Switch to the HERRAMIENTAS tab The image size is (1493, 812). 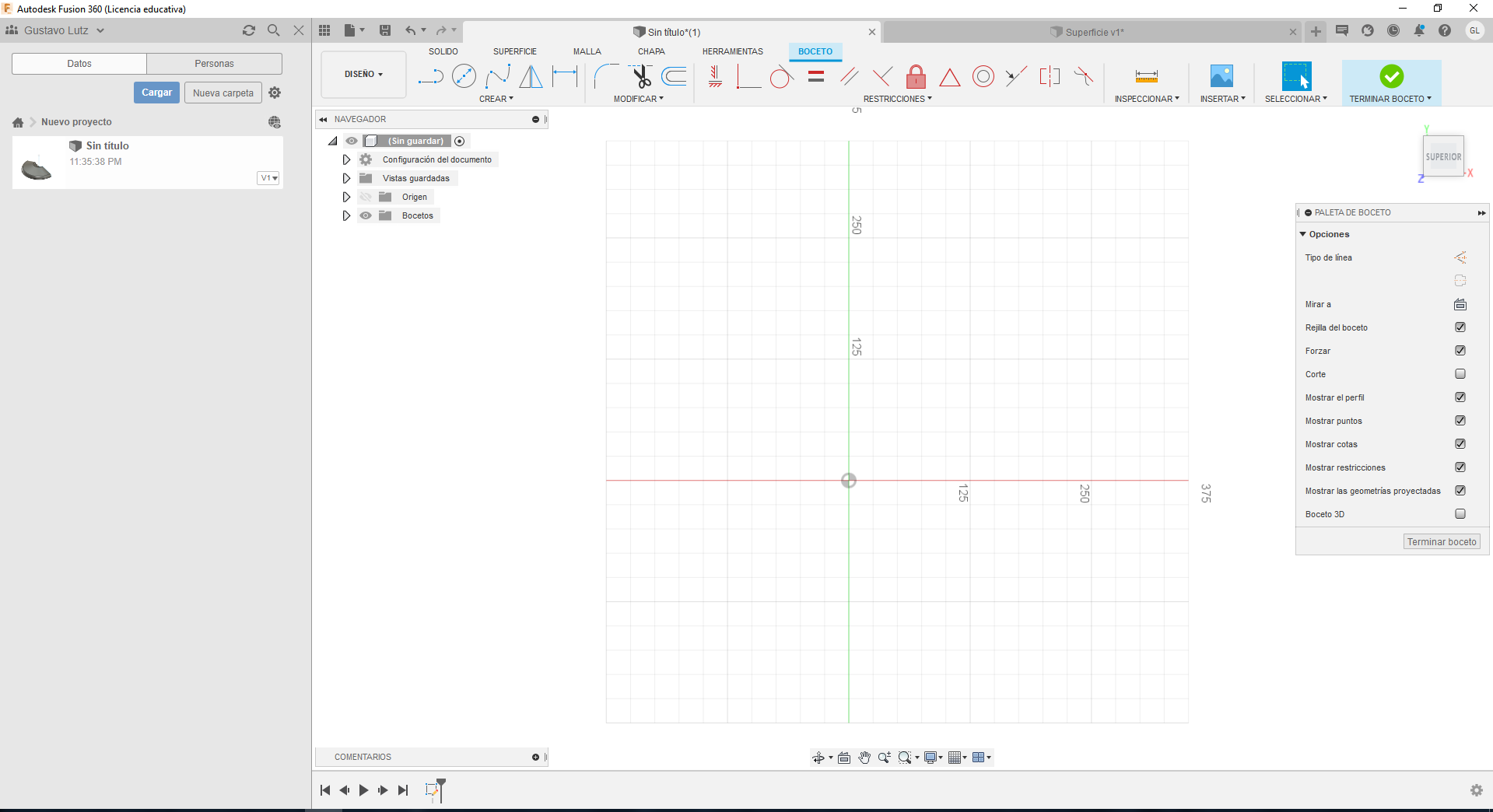733,51
